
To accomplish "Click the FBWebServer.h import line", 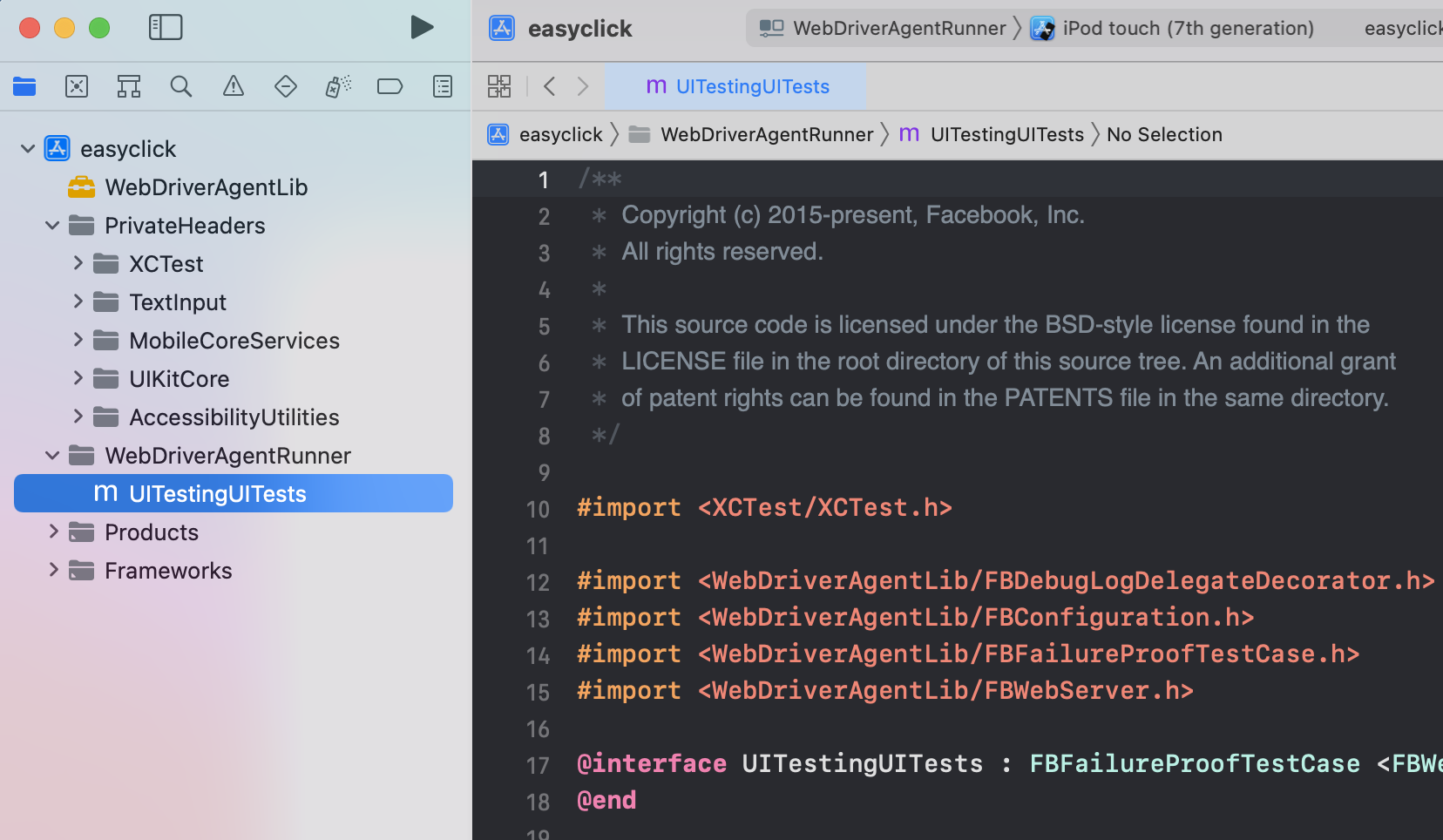I will pos(885,690).
